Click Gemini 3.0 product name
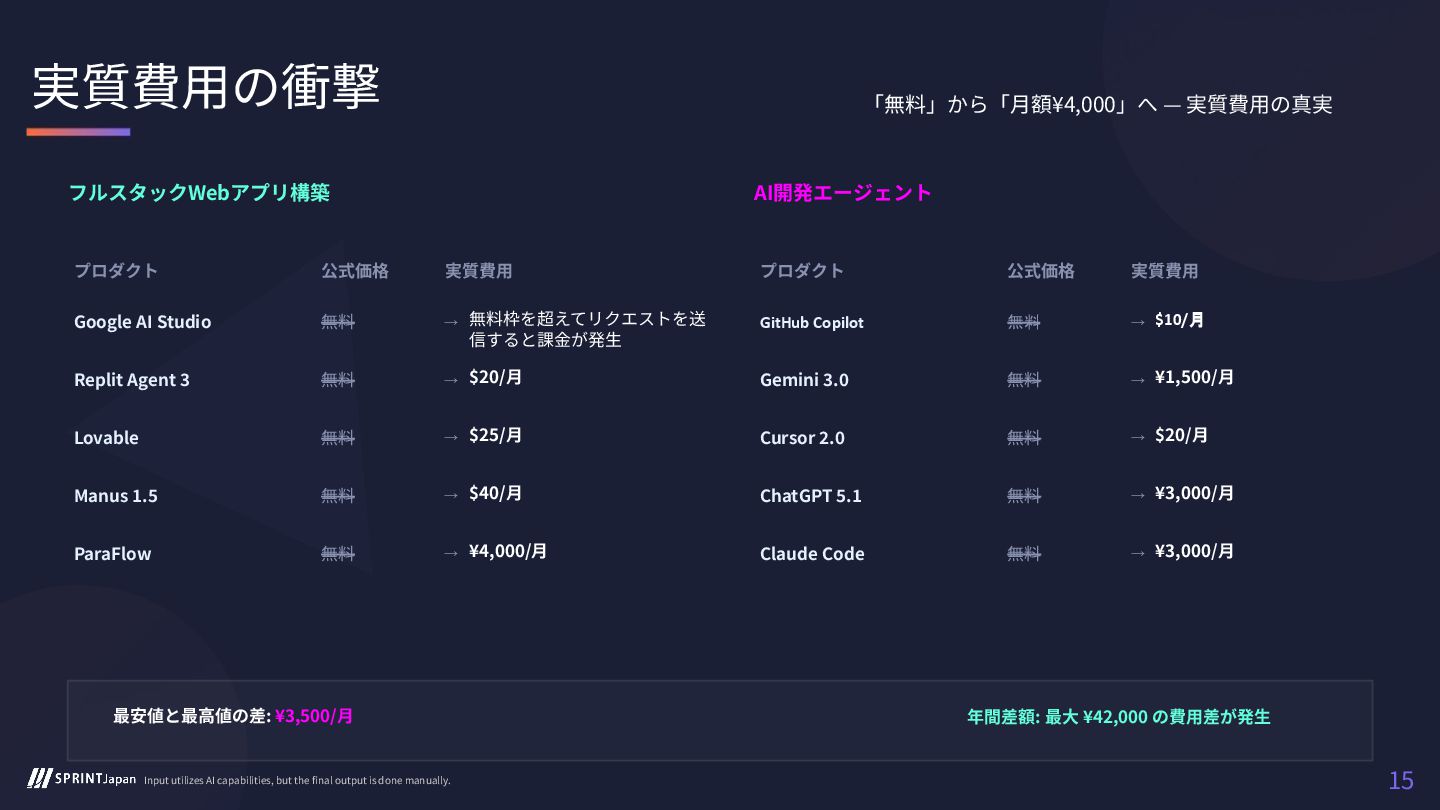The image size is (1440, 810). pyautogui.click(x=804, y=379)
